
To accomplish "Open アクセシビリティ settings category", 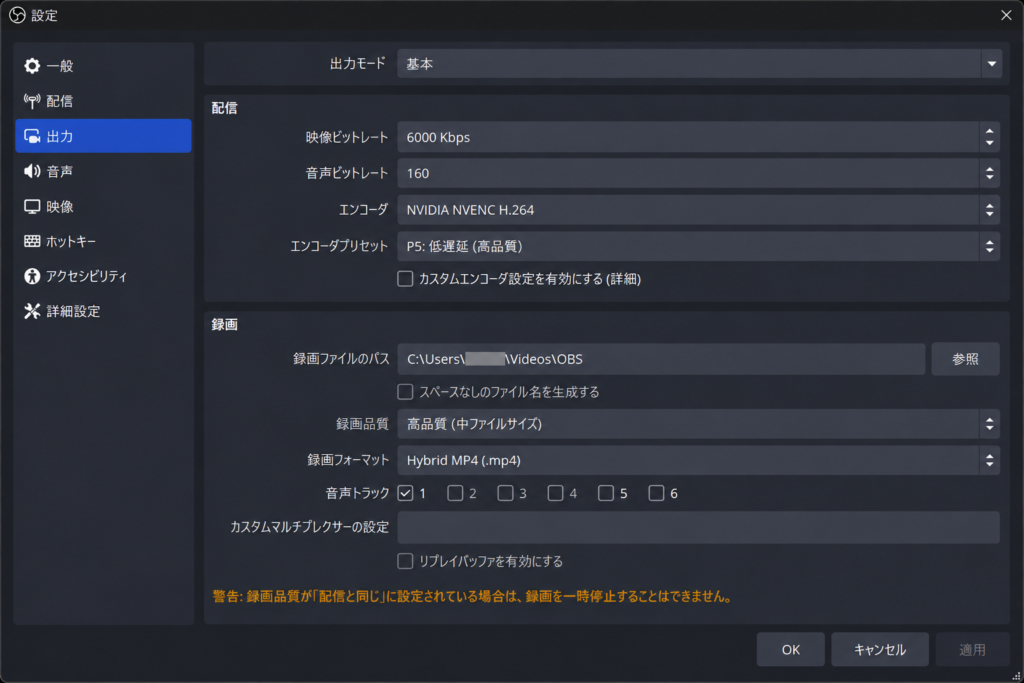I will click(103, 276).
